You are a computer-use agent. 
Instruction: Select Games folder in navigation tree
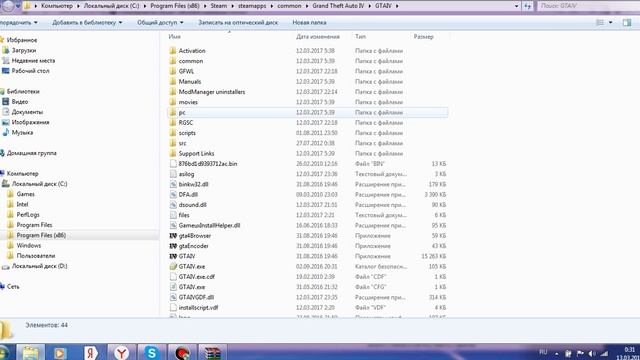[25, 194]
